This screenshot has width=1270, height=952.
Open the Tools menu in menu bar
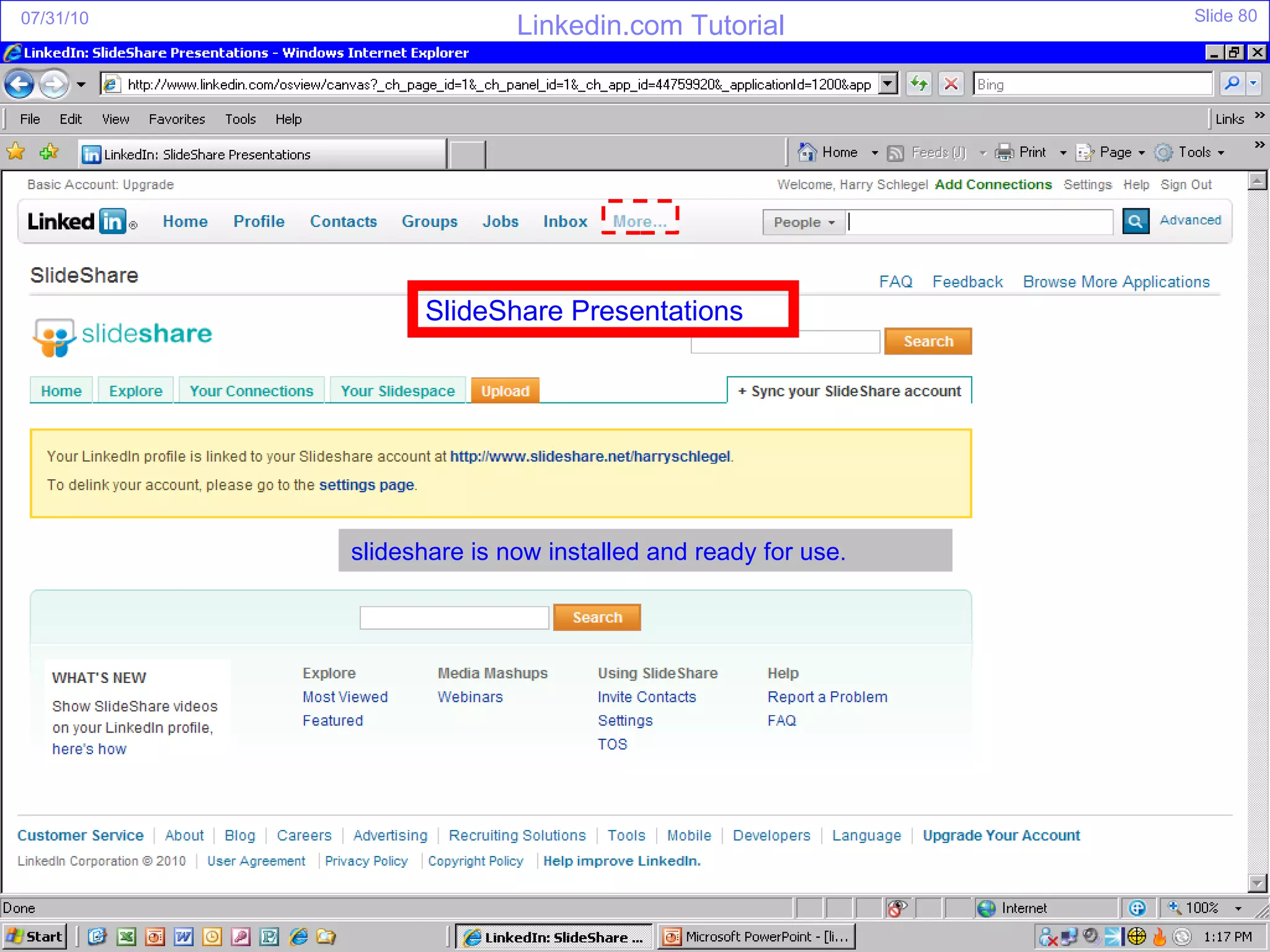click(x=241, y=119)
